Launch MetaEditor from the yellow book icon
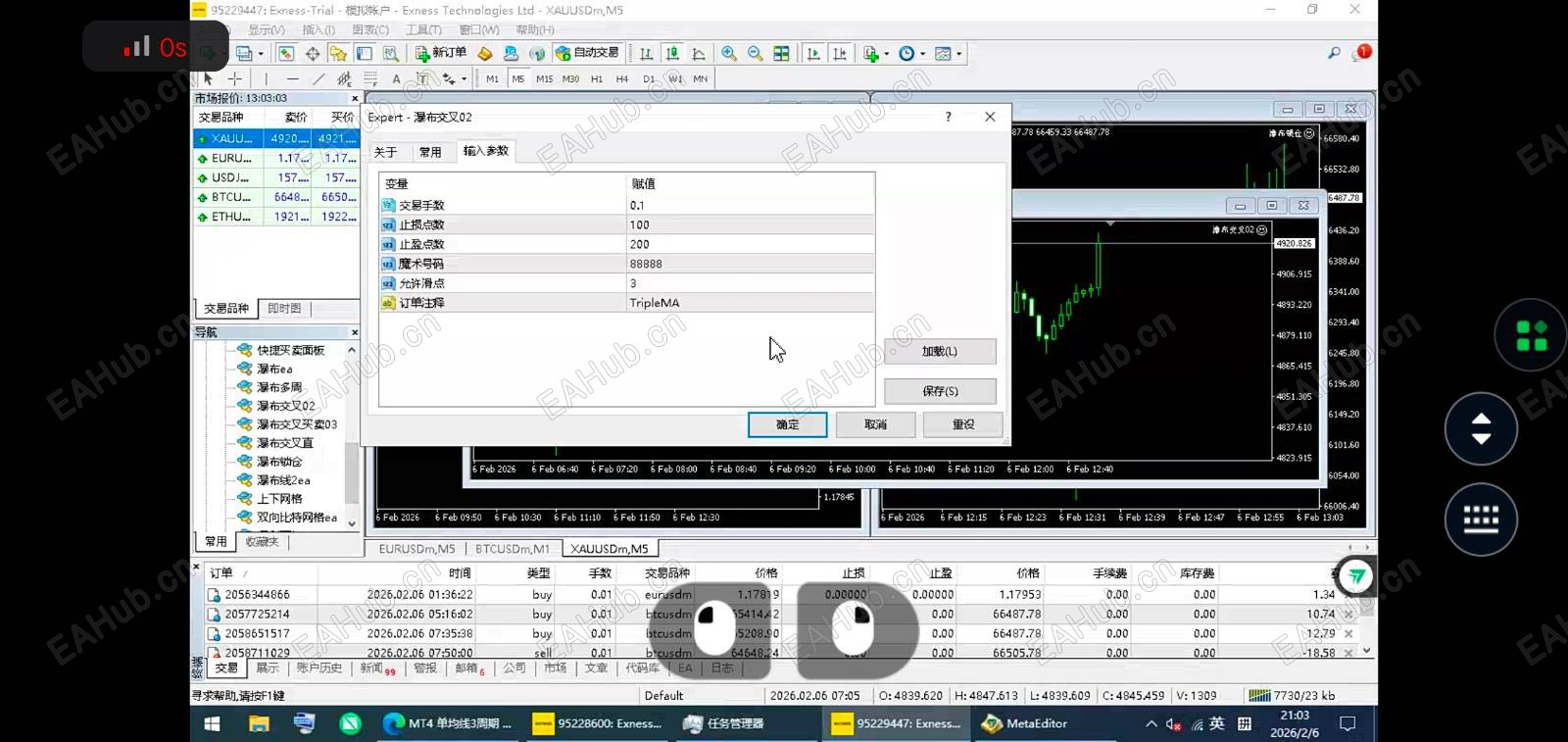1568x742 pixels. click(x=485, y=54)
